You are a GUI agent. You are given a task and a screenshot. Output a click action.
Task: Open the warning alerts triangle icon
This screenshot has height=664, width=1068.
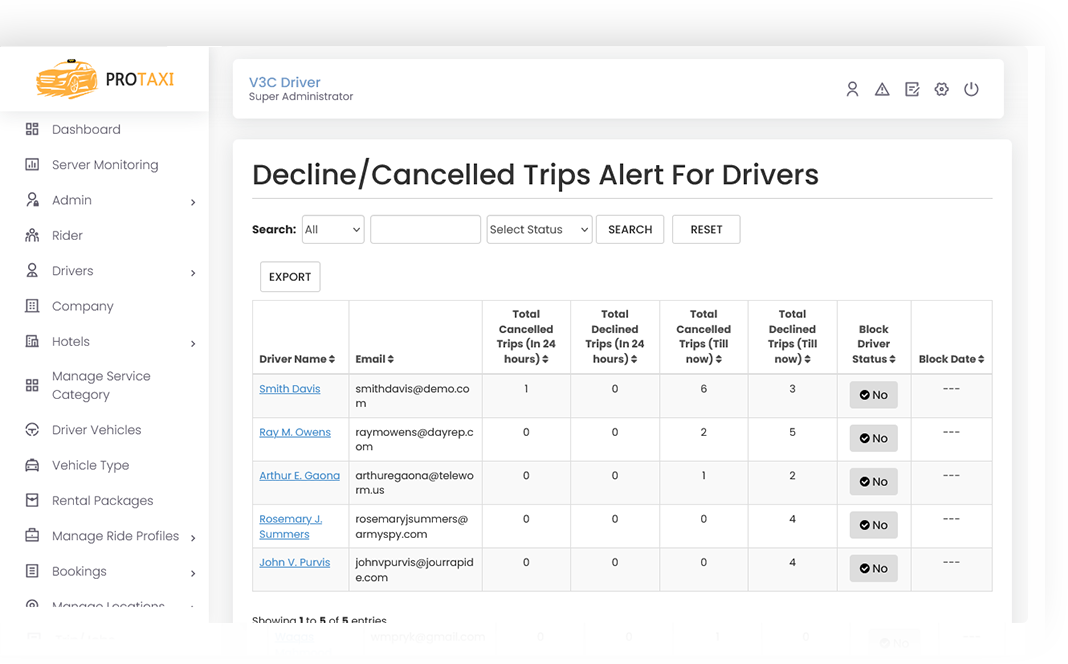click(882, 89)
